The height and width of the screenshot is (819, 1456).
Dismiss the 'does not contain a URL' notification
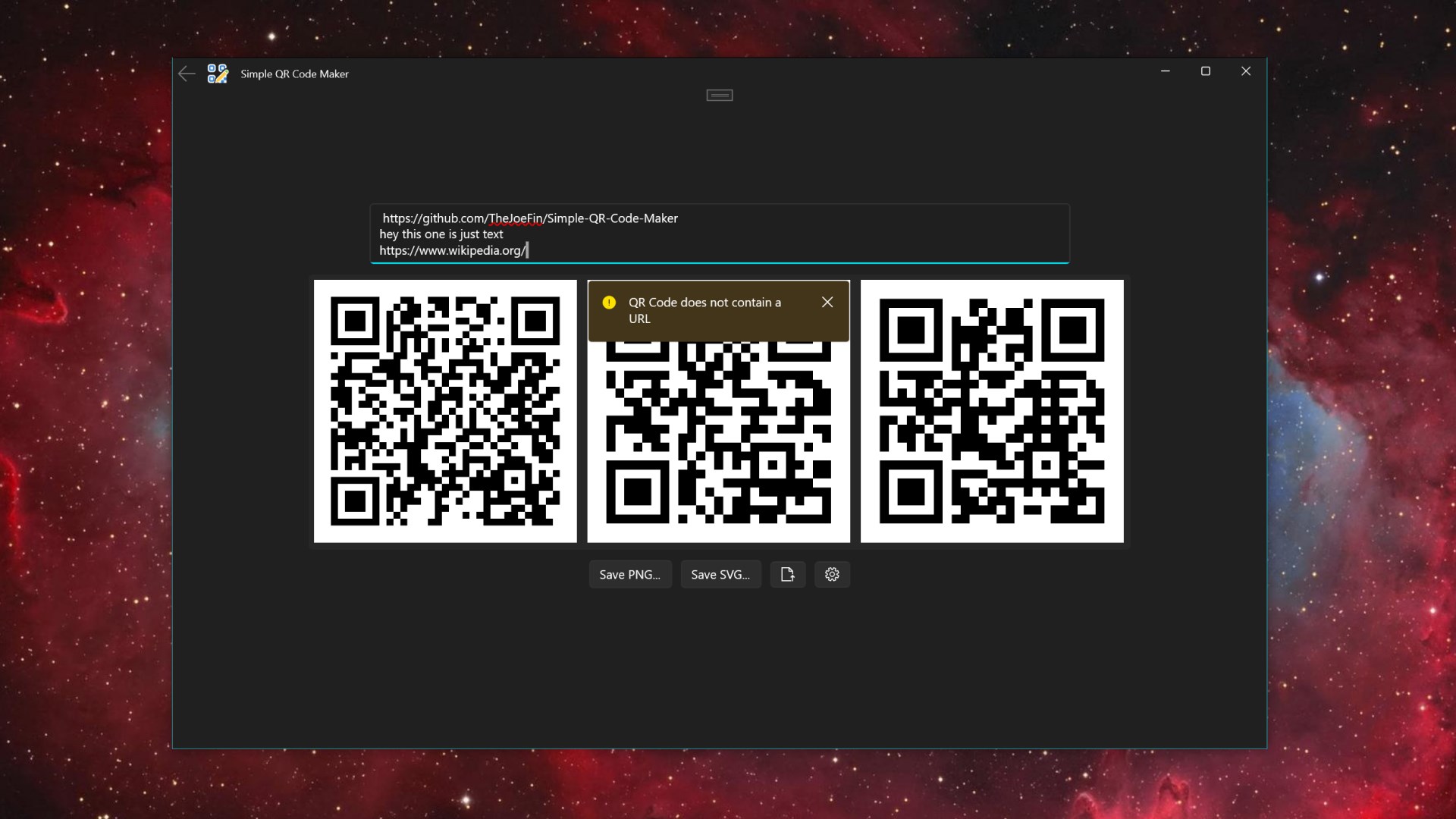pos(827,303)
